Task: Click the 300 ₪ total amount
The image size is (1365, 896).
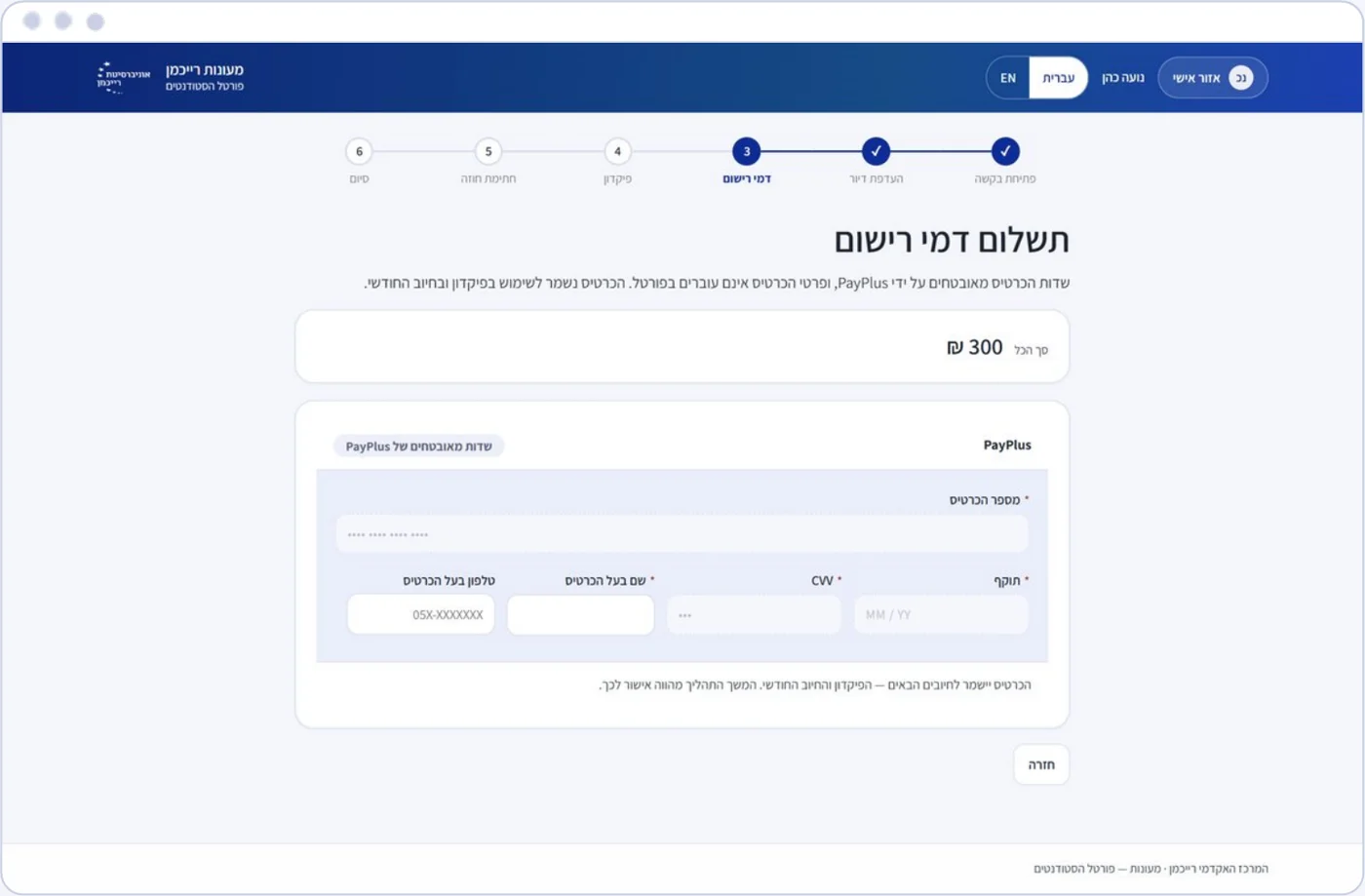Action: coord(975,347)
